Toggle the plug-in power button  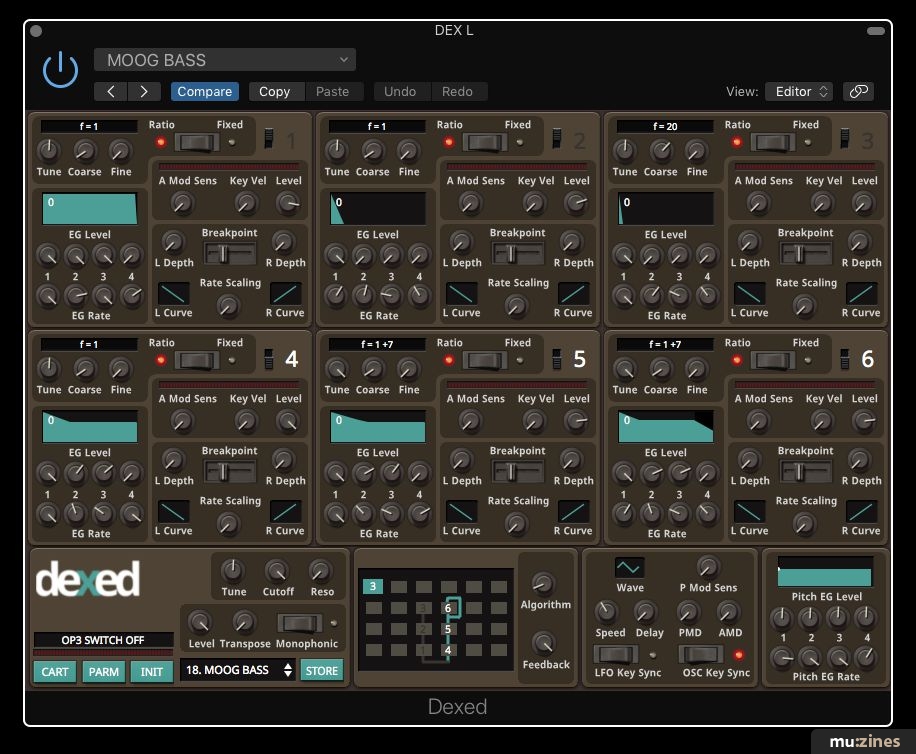[60, 70]
